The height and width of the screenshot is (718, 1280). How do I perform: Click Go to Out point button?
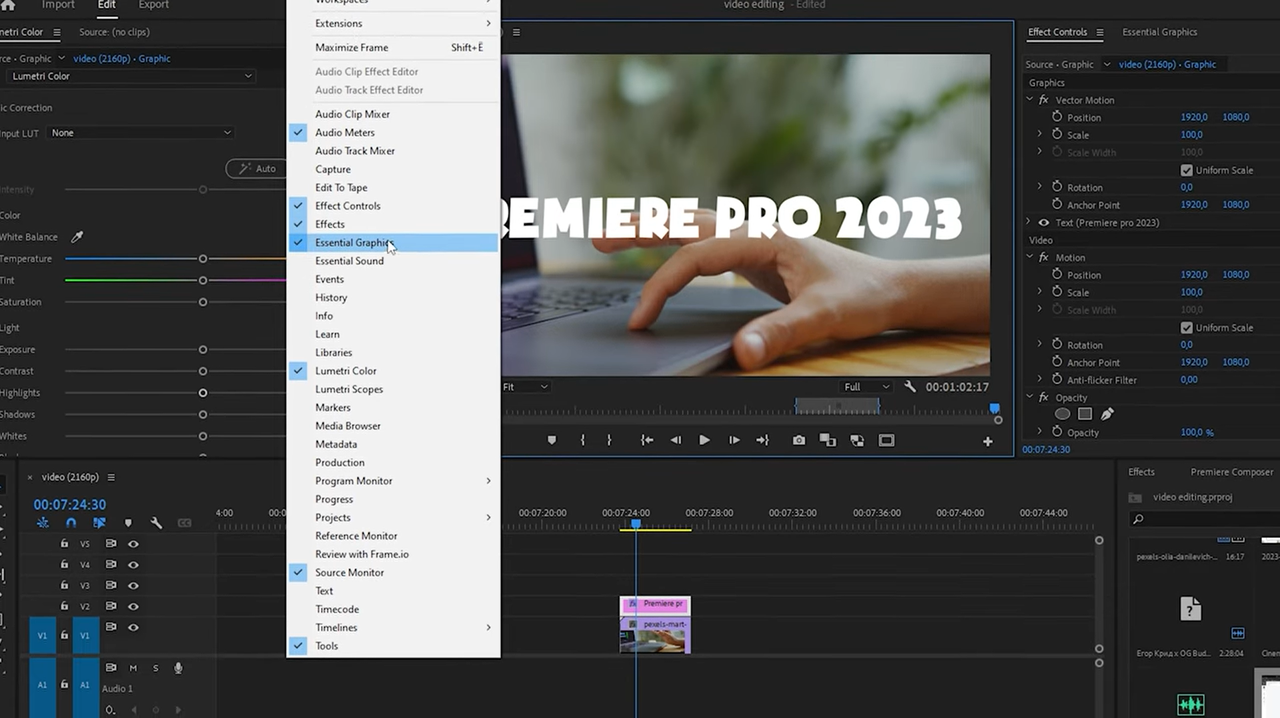763,440
